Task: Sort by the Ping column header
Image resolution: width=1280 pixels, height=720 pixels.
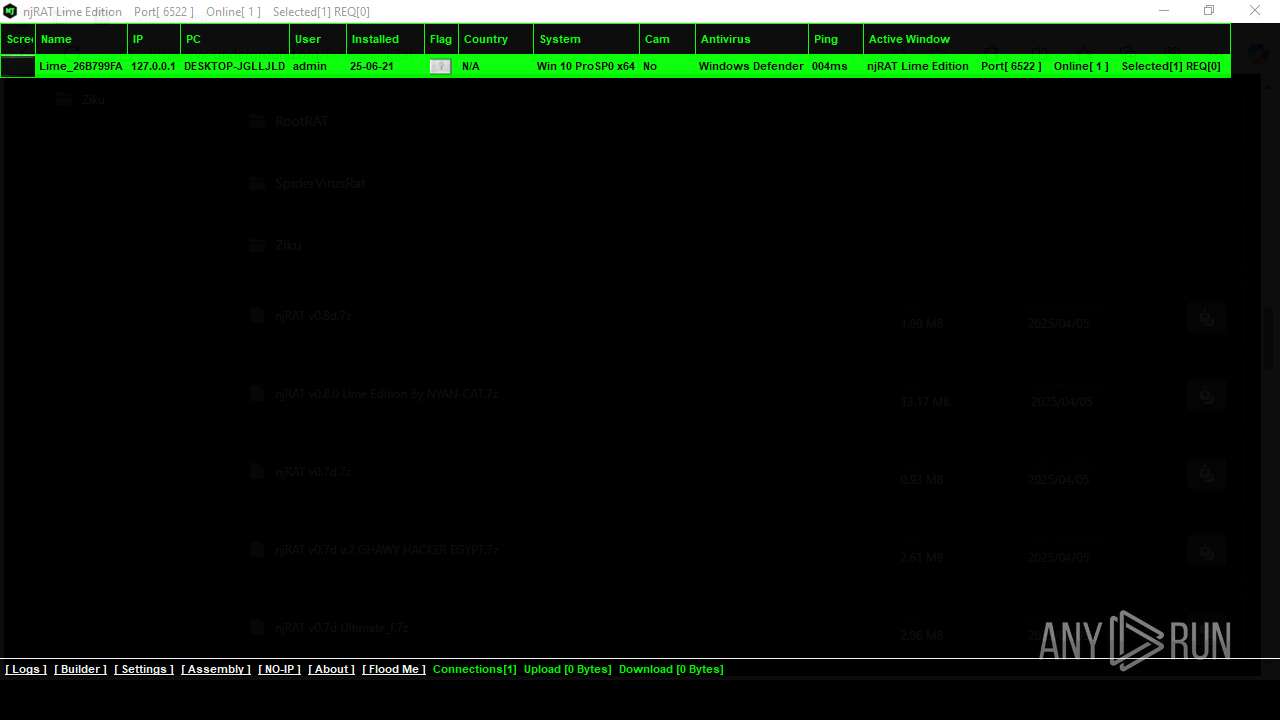Action: tap(836, 39)
